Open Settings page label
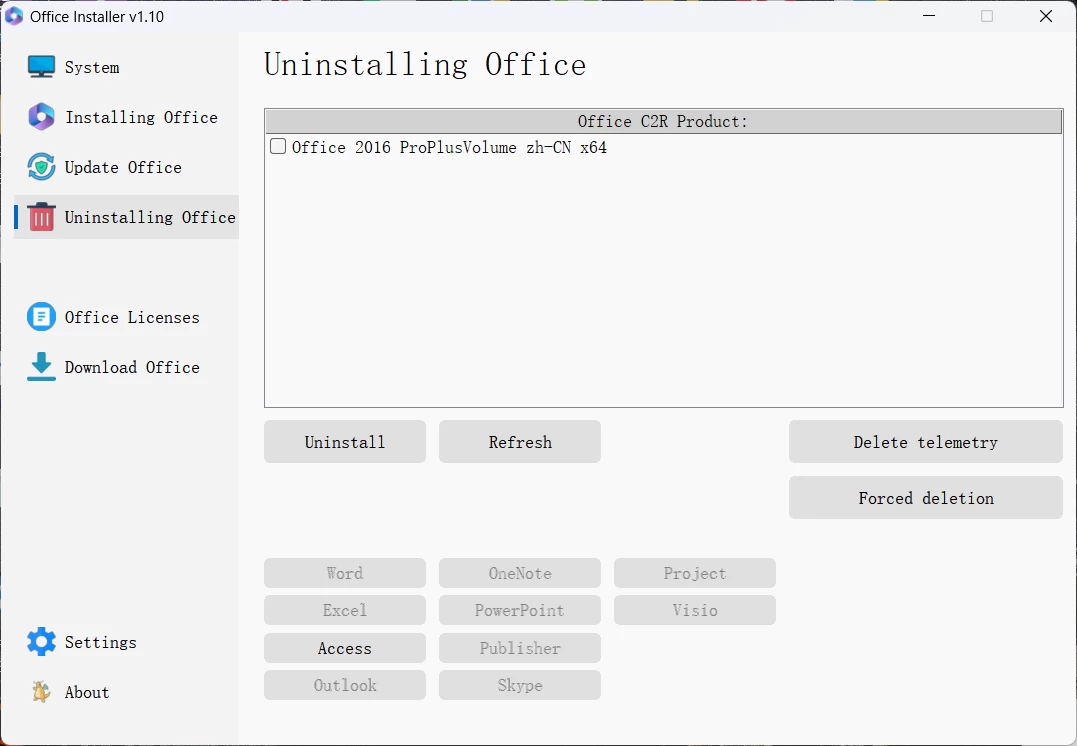1077x746 pixels. [x=100, y=642]
